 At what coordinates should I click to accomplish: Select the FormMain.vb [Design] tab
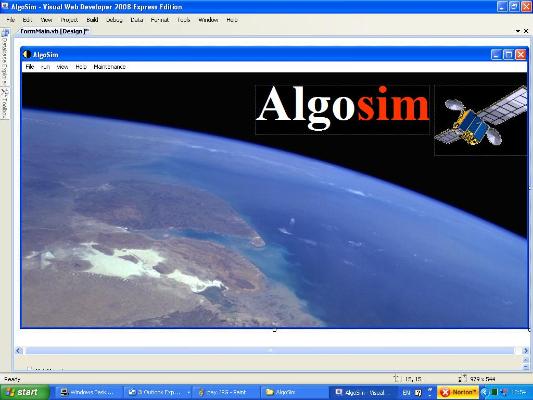54,31
